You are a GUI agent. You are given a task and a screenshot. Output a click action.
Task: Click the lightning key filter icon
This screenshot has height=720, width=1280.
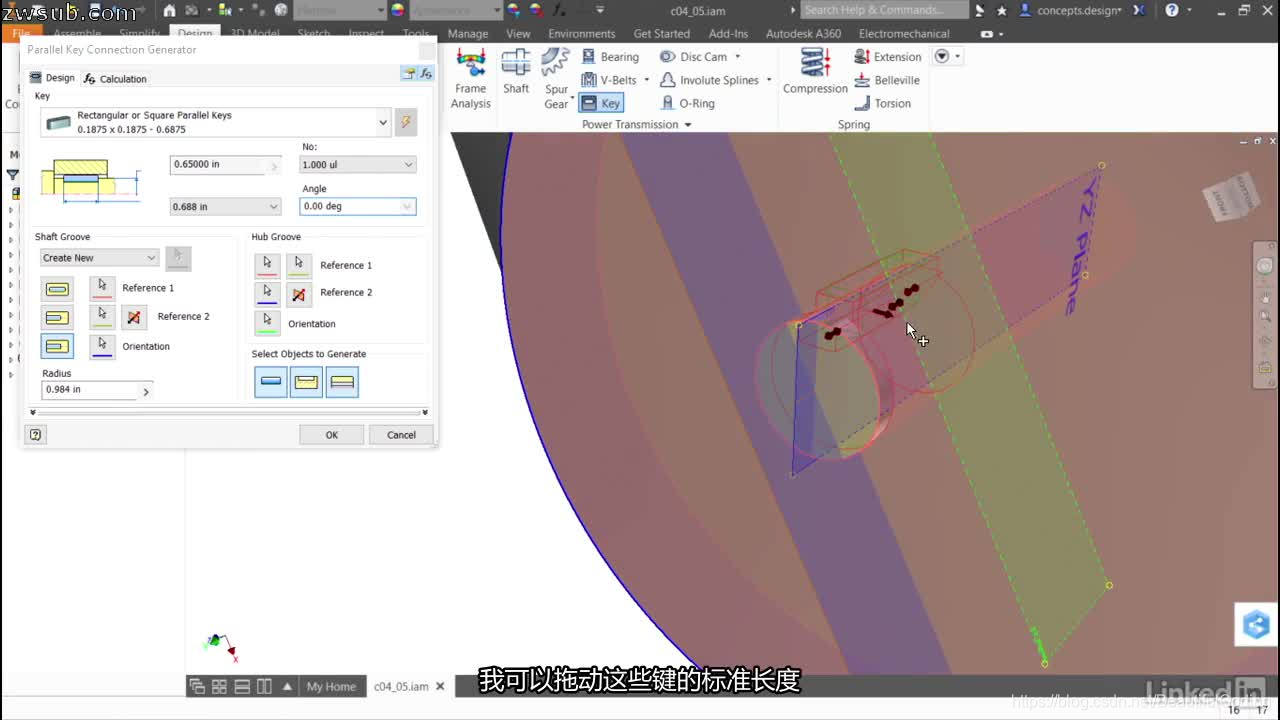[405, 122]
